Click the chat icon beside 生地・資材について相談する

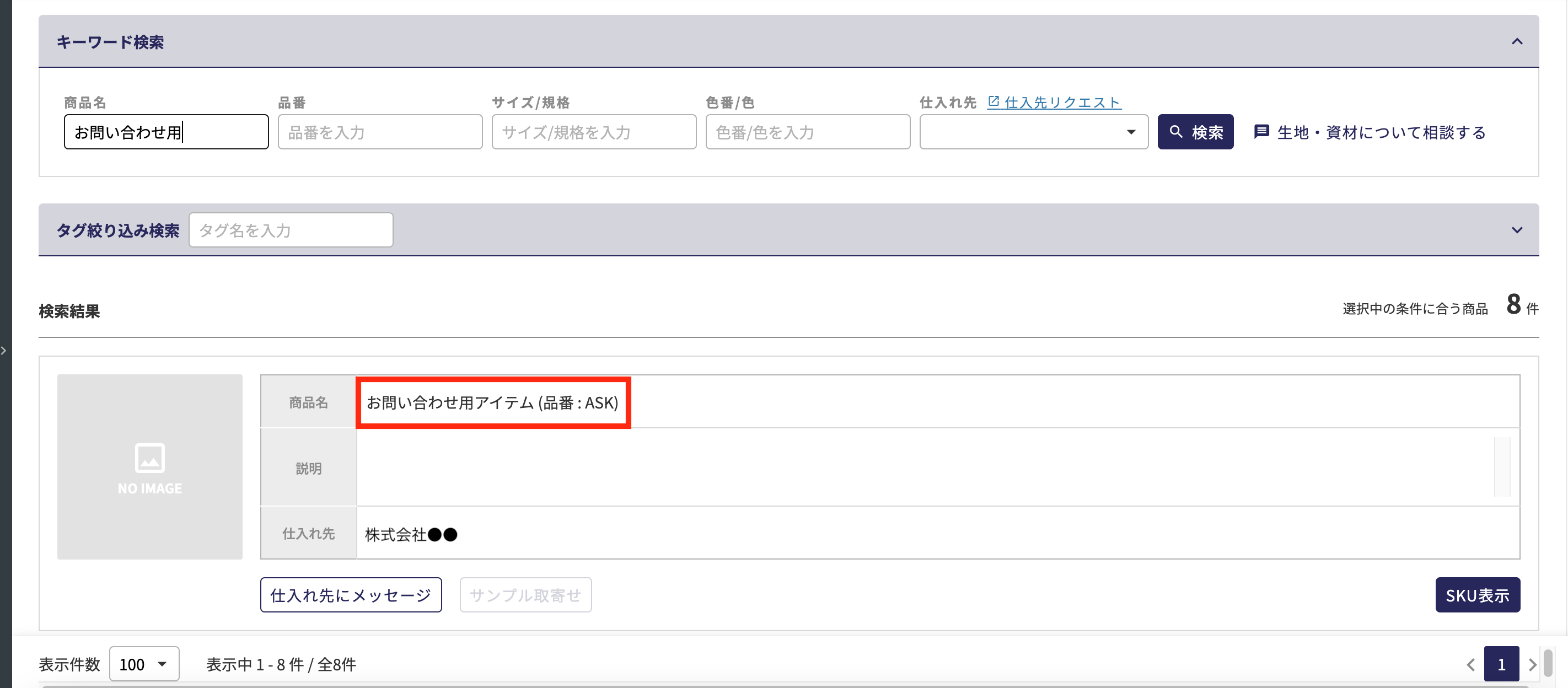[1261, 132]
